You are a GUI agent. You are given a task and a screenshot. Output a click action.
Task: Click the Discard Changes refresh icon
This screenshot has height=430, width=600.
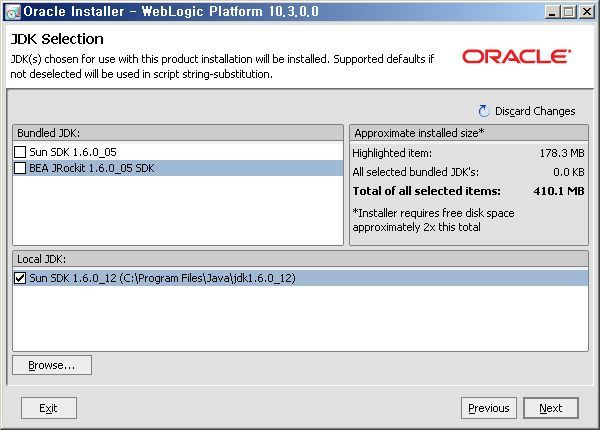click(484, 111)
